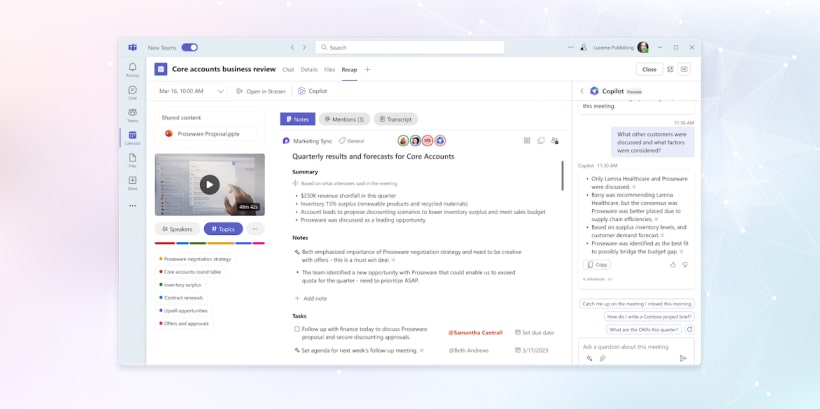This screenshot has height=409, width=820.
Task: Open the Mentions (3) tab
Action: click(344, 119)
